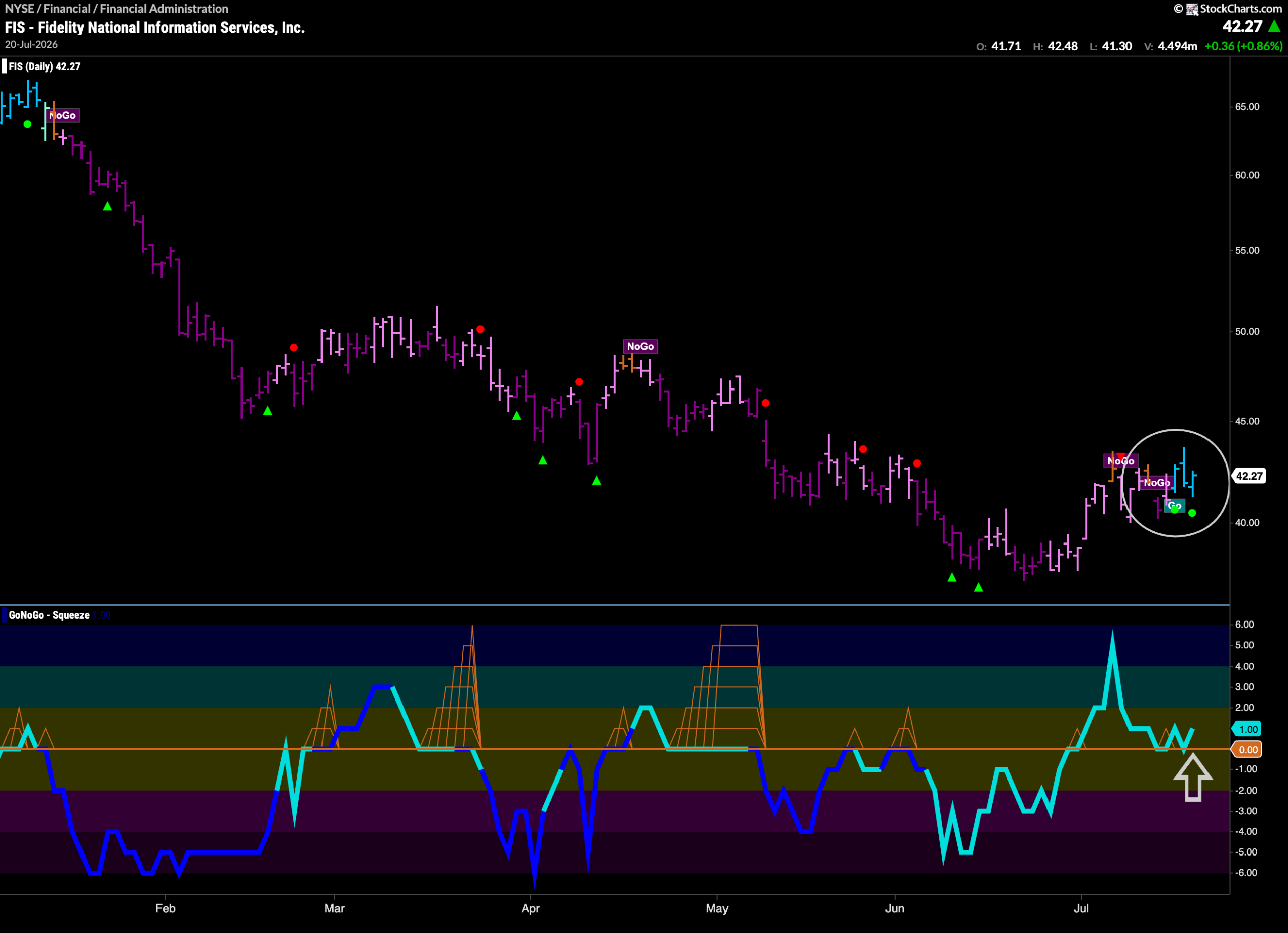Click the FIS - Fidelity National Information Services title

pos(155,27)
